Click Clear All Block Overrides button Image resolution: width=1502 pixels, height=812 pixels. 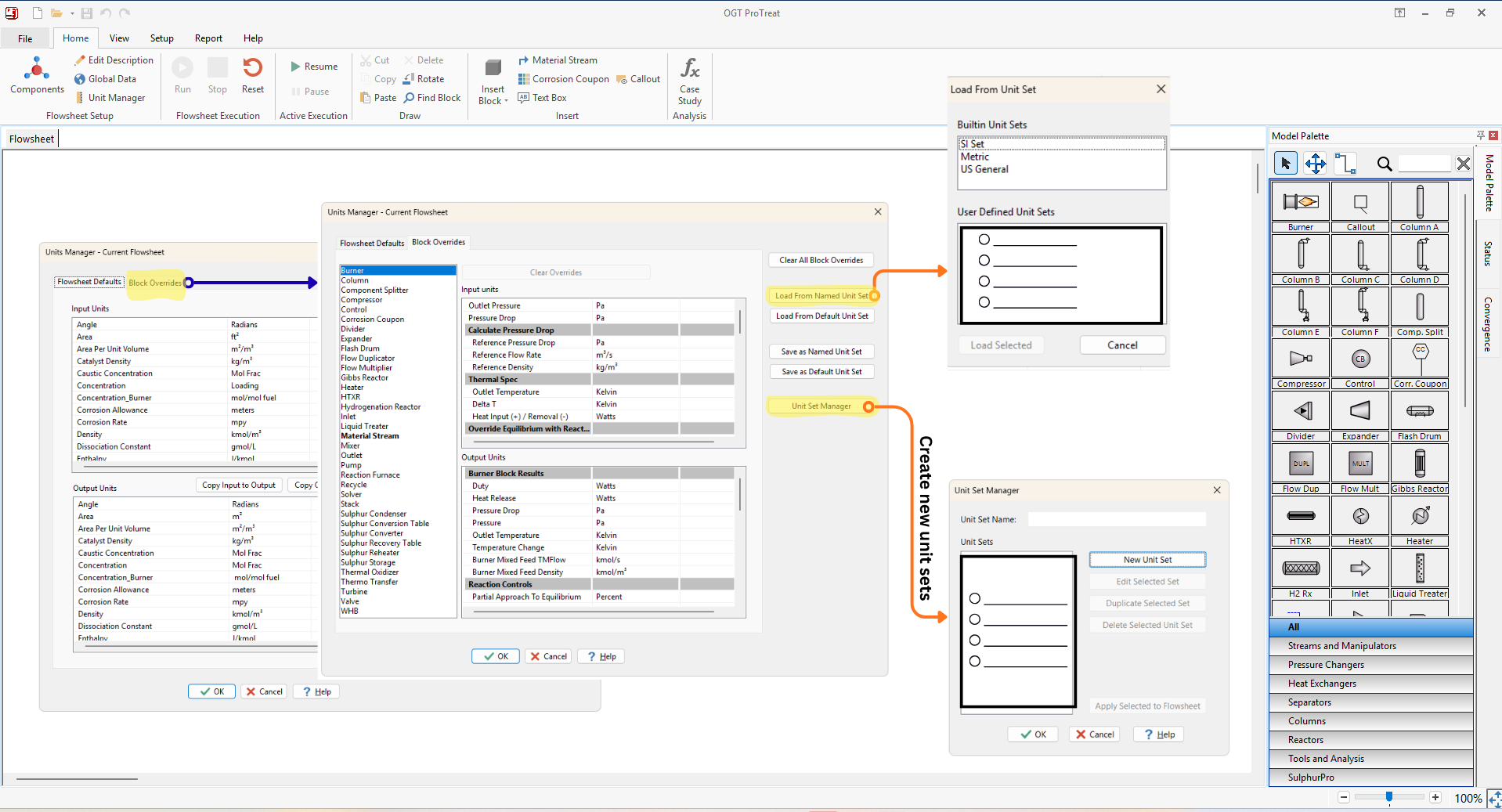[821, 260]
